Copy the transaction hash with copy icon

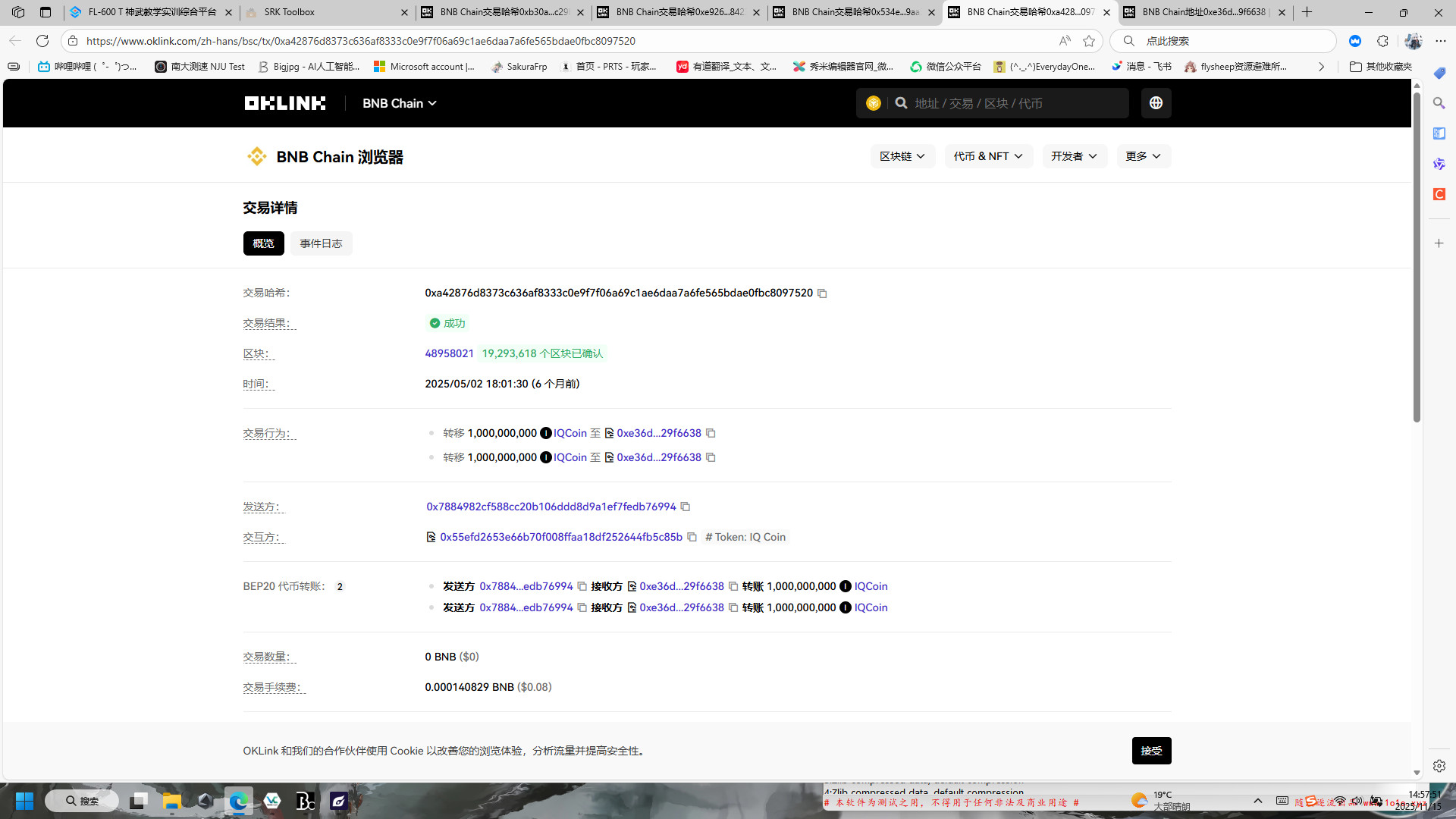[x=822, y=293]
